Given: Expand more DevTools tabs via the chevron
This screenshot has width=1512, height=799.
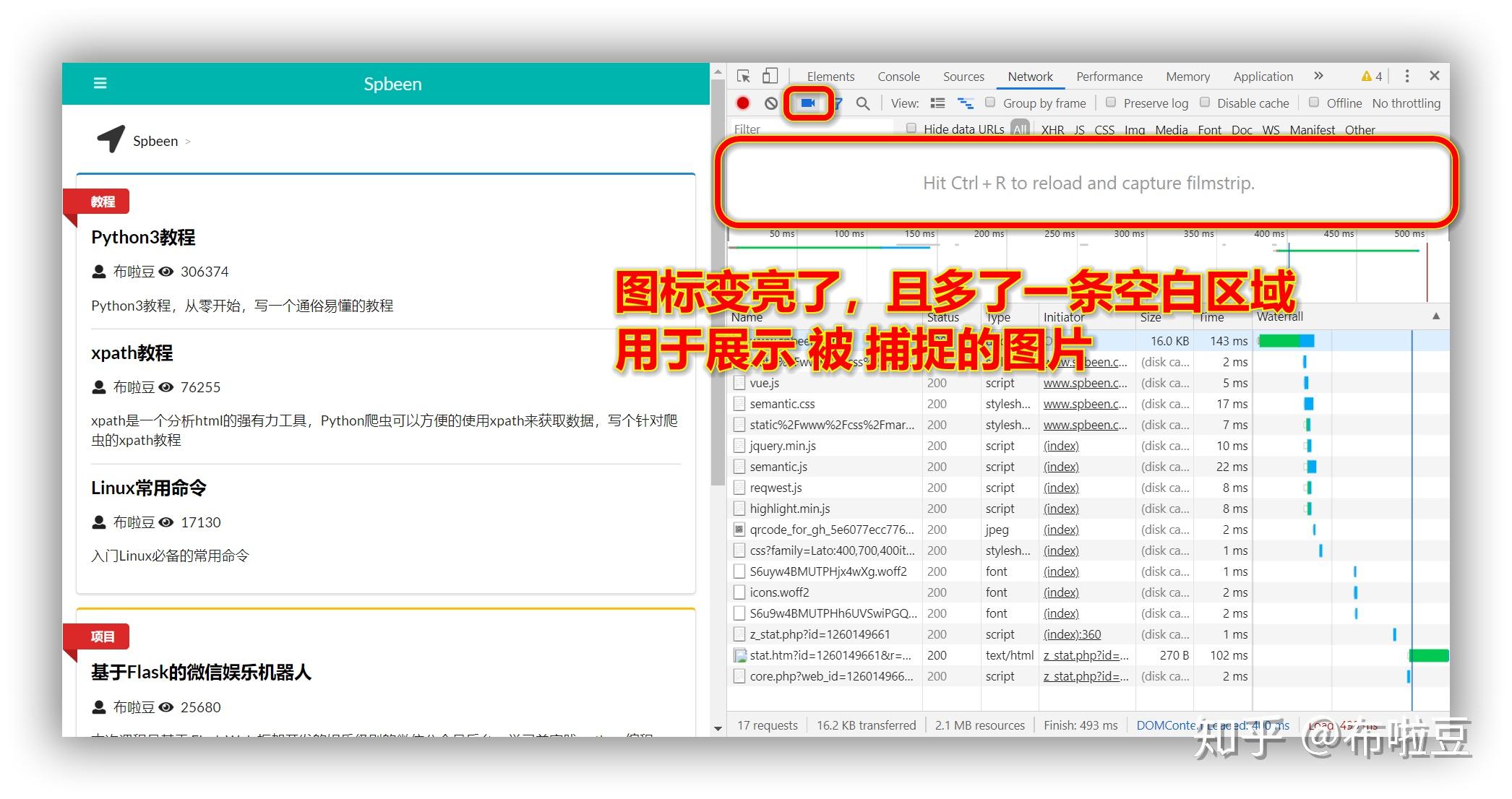Looking at the screenshot, I should (x=1318, y=76).
